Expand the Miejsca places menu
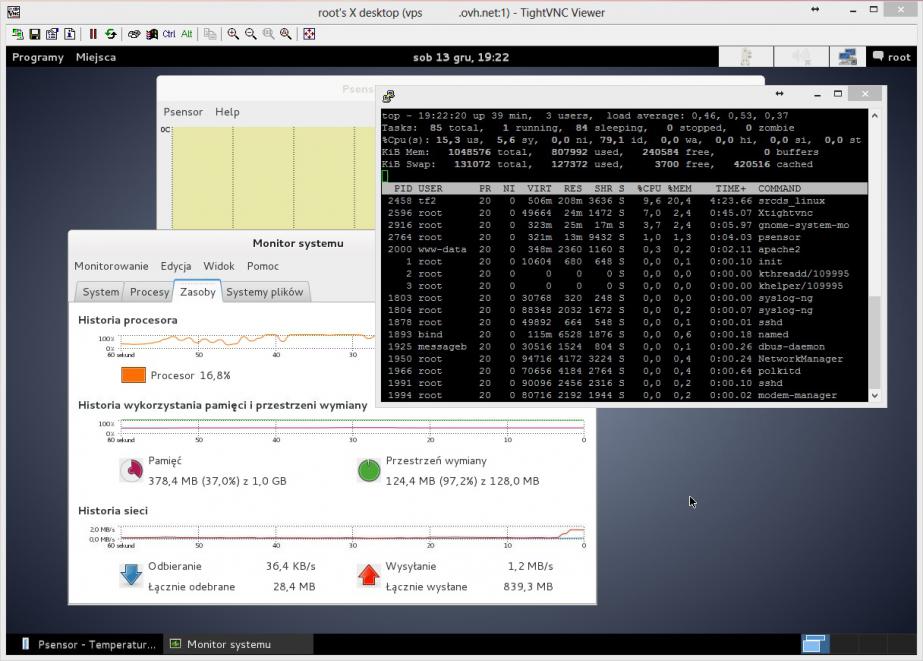 96,57
